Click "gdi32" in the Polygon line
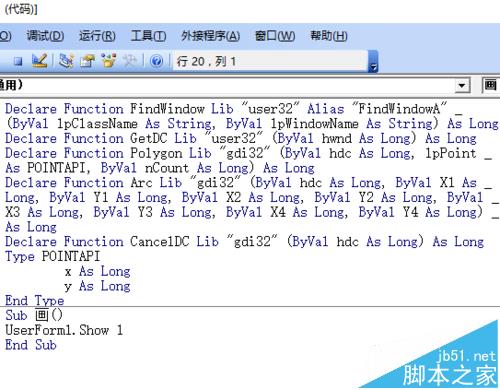 click(x=245, y=153)
